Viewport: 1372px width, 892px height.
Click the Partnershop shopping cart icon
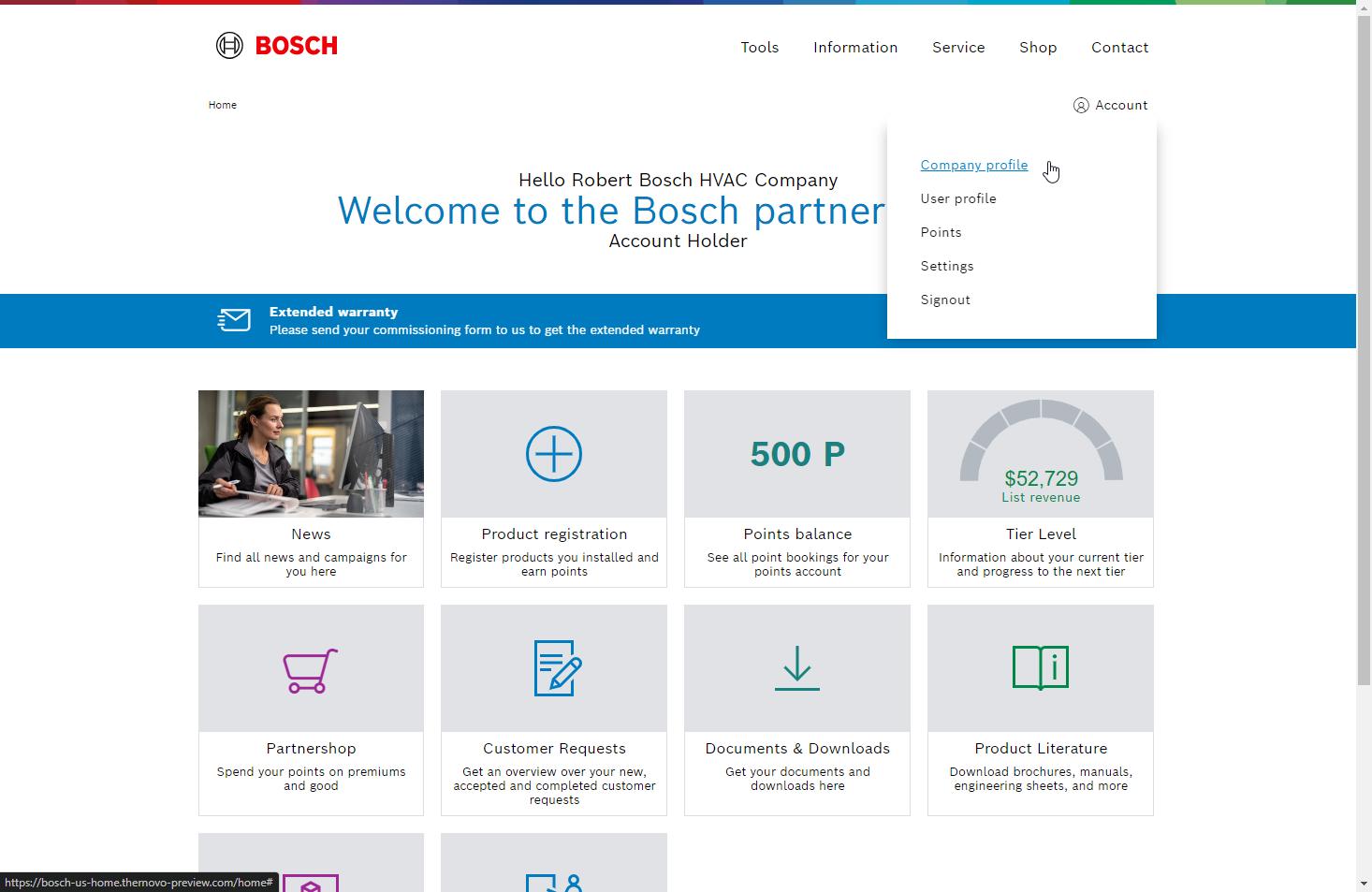click(311, 670)
